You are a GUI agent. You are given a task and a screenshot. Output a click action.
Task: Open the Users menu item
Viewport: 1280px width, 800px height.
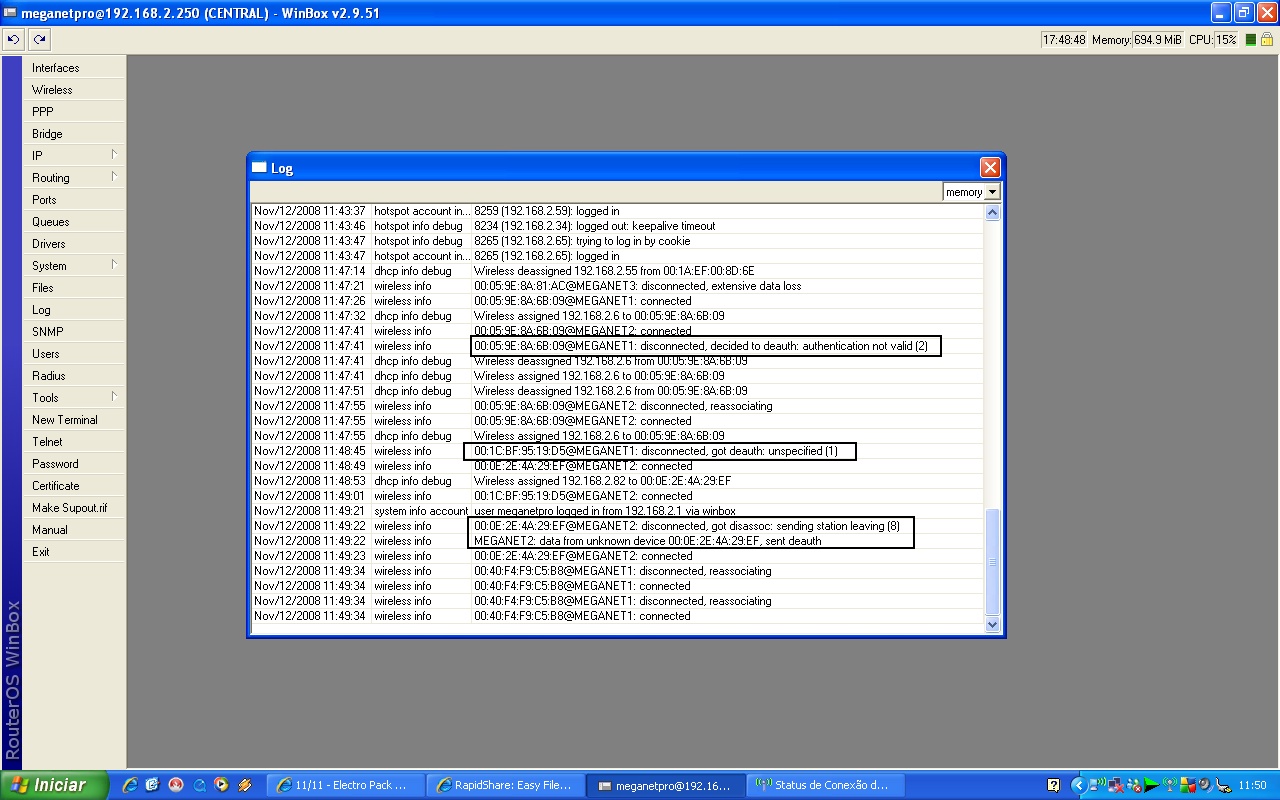tap(75, 353)
